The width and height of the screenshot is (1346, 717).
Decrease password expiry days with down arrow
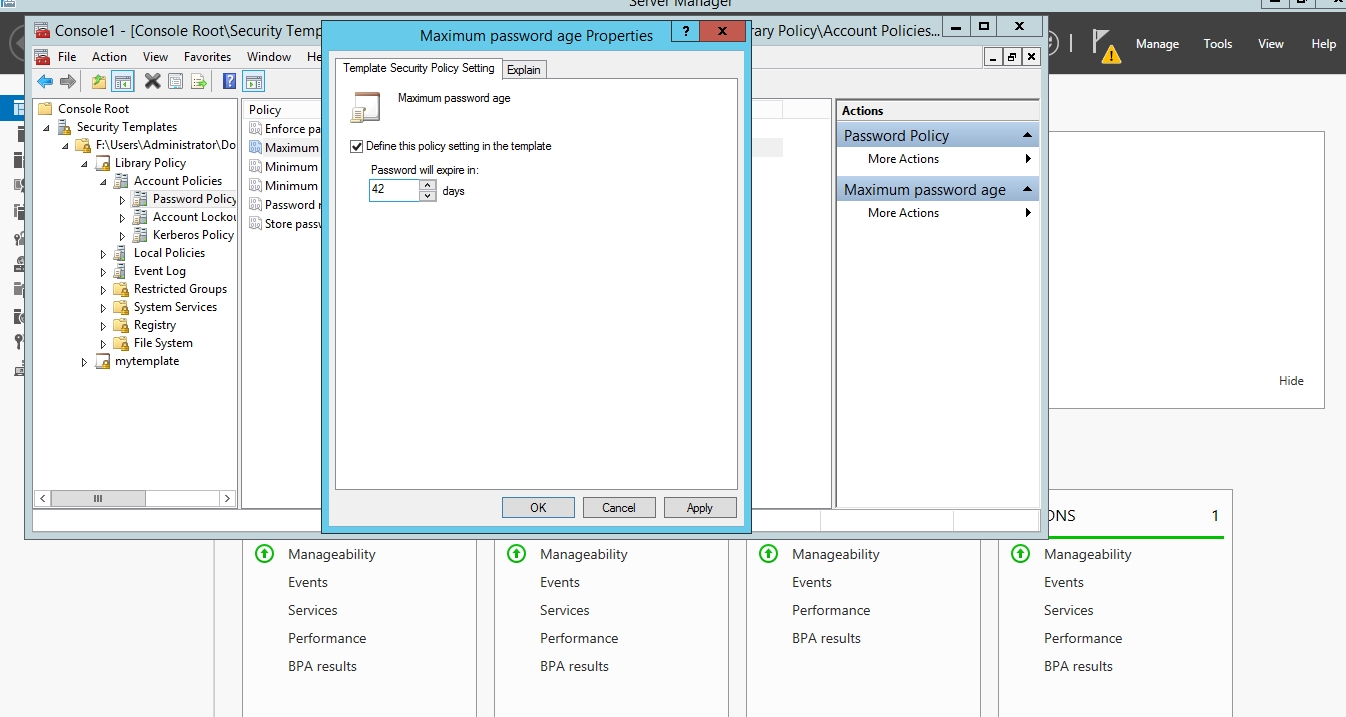[428, 196]
